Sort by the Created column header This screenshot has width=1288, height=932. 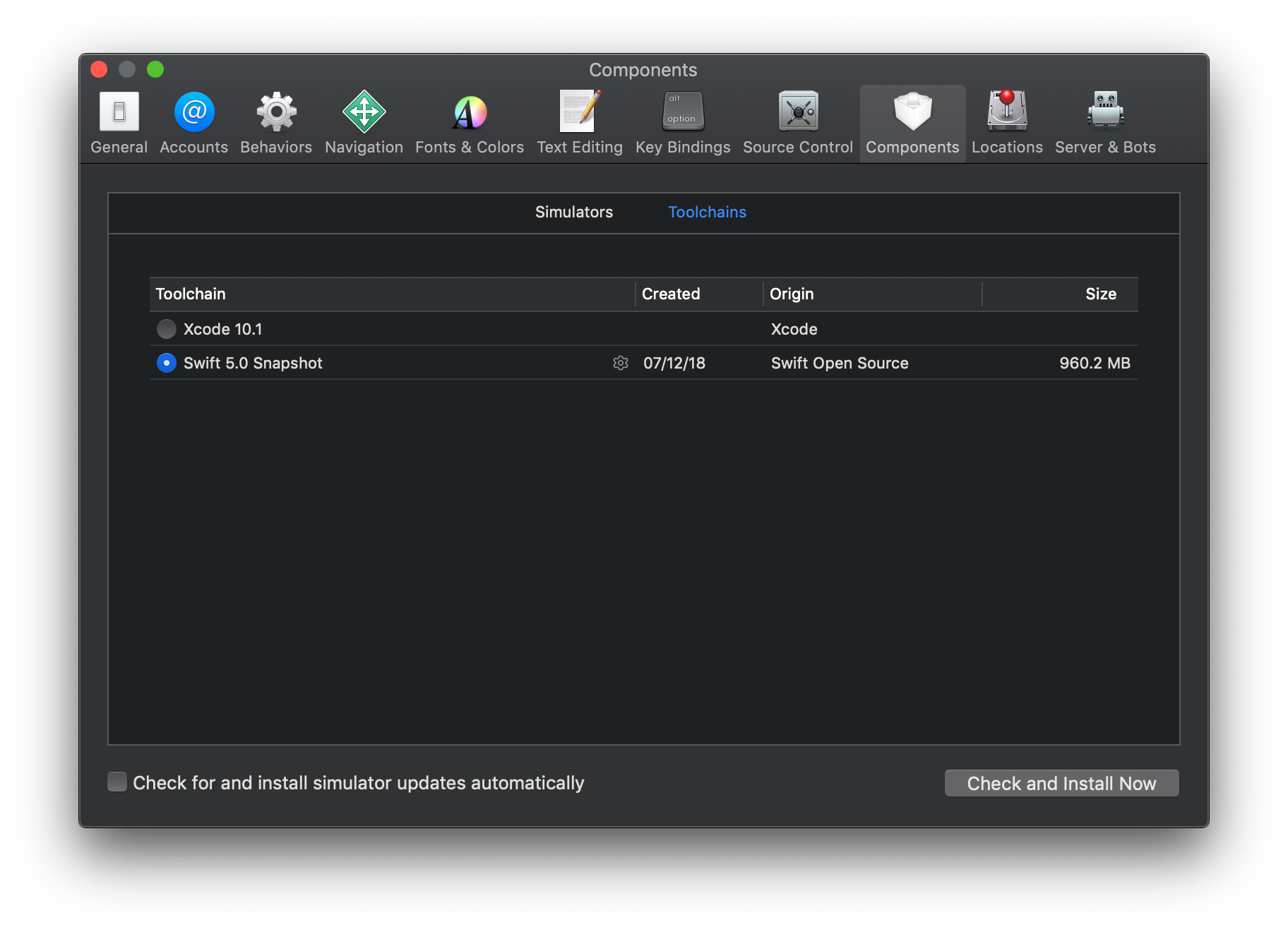[x=699, y=294]
